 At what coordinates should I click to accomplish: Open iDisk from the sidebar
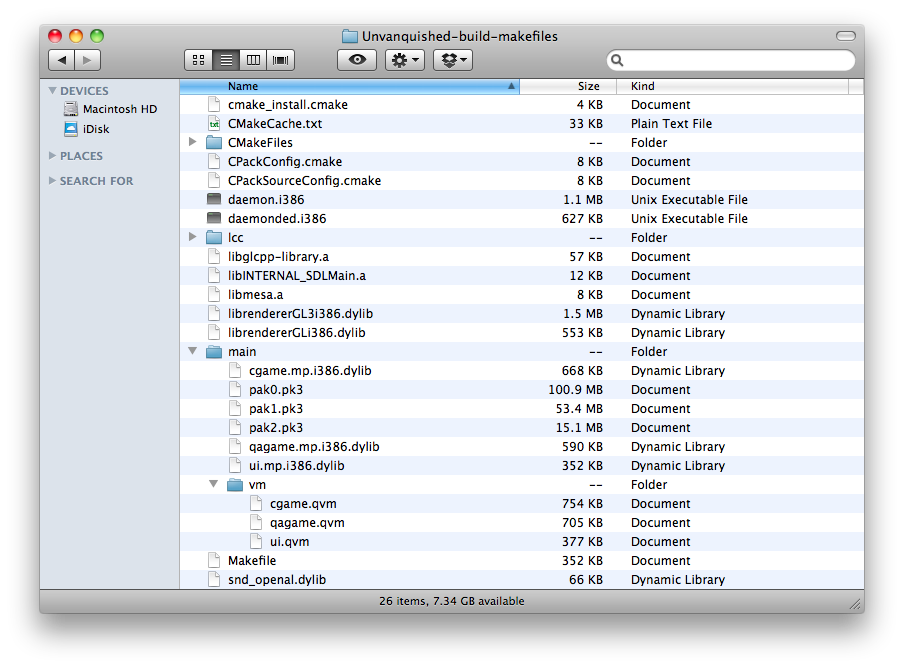click(x=96, y=129)
